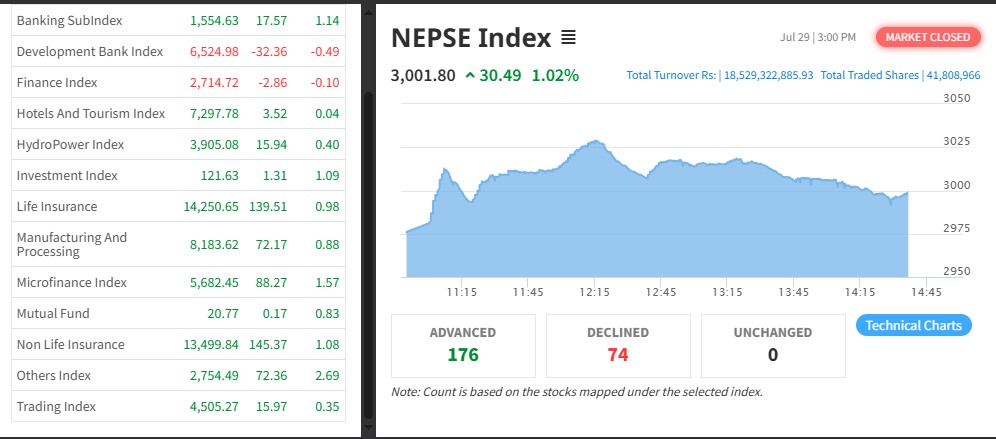Click the Declined stocks count box
The image size is (996, 439).
point(617,345)
